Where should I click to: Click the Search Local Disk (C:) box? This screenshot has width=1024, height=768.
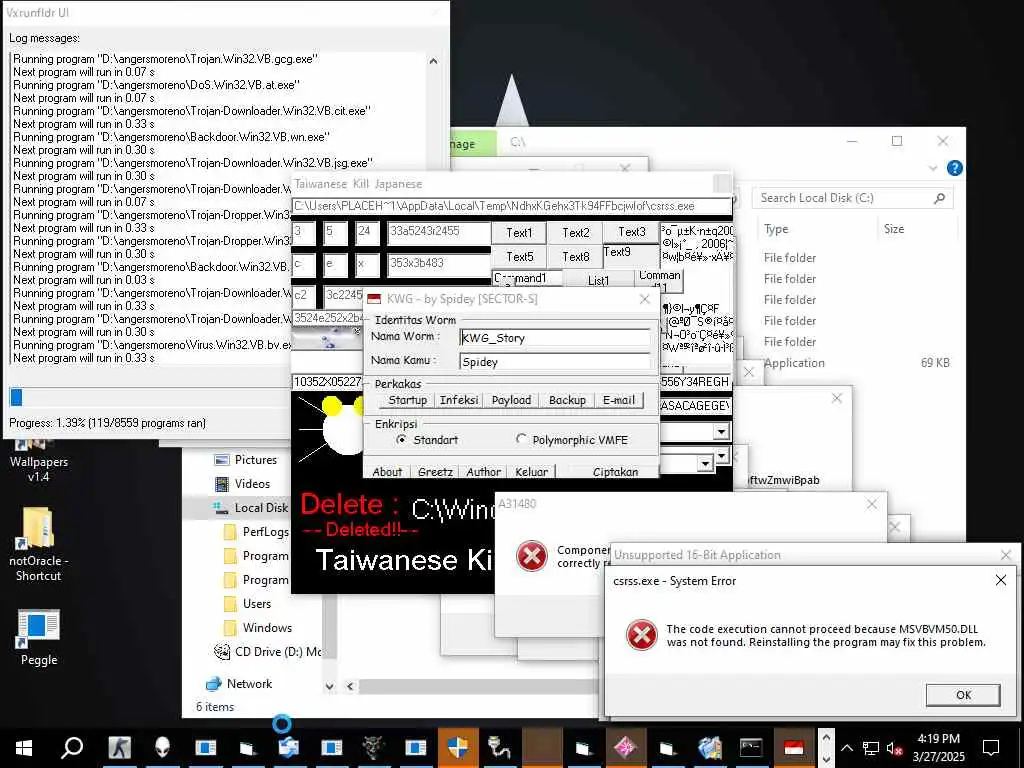click(852, 198)
